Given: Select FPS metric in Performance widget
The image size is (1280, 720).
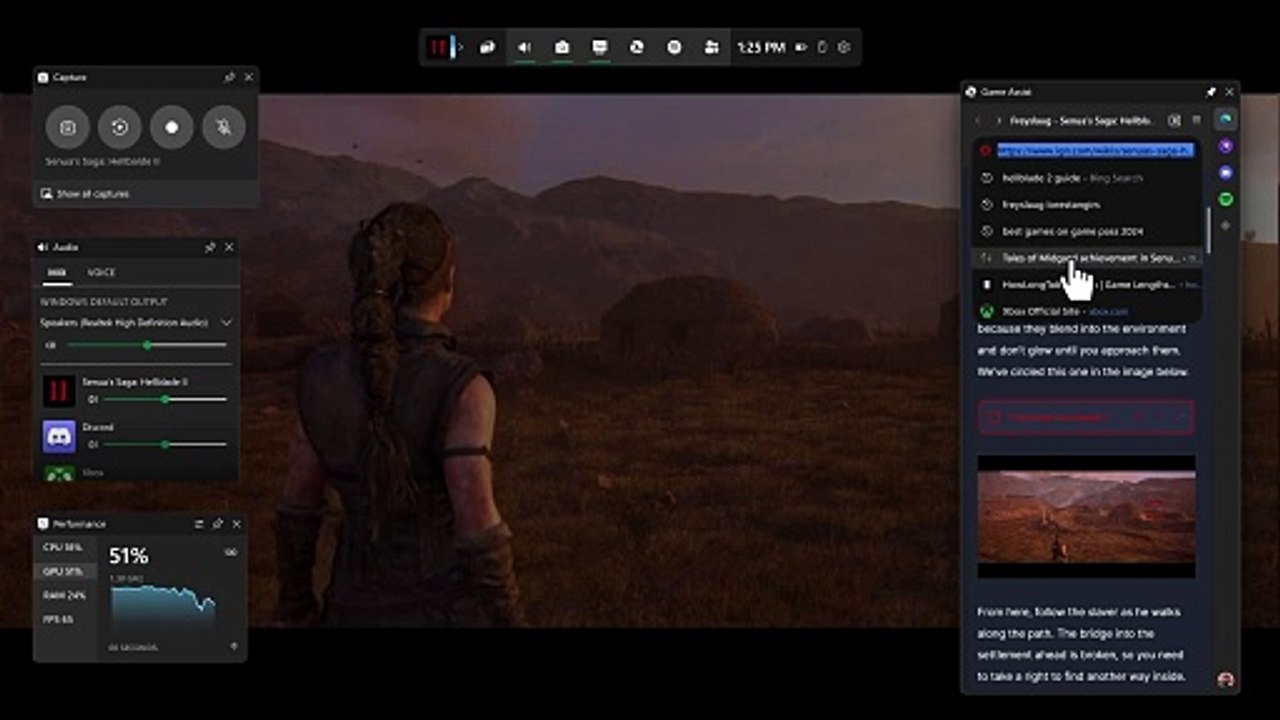Looking at the screenshot, I should (x=63, y=619).
